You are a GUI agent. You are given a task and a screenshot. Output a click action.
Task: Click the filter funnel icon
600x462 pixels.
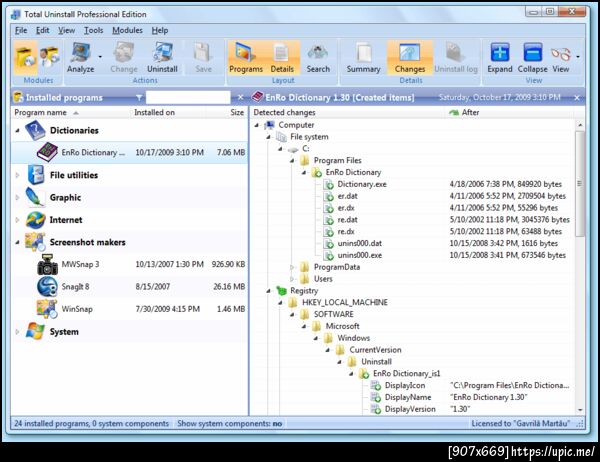[139, 98]
